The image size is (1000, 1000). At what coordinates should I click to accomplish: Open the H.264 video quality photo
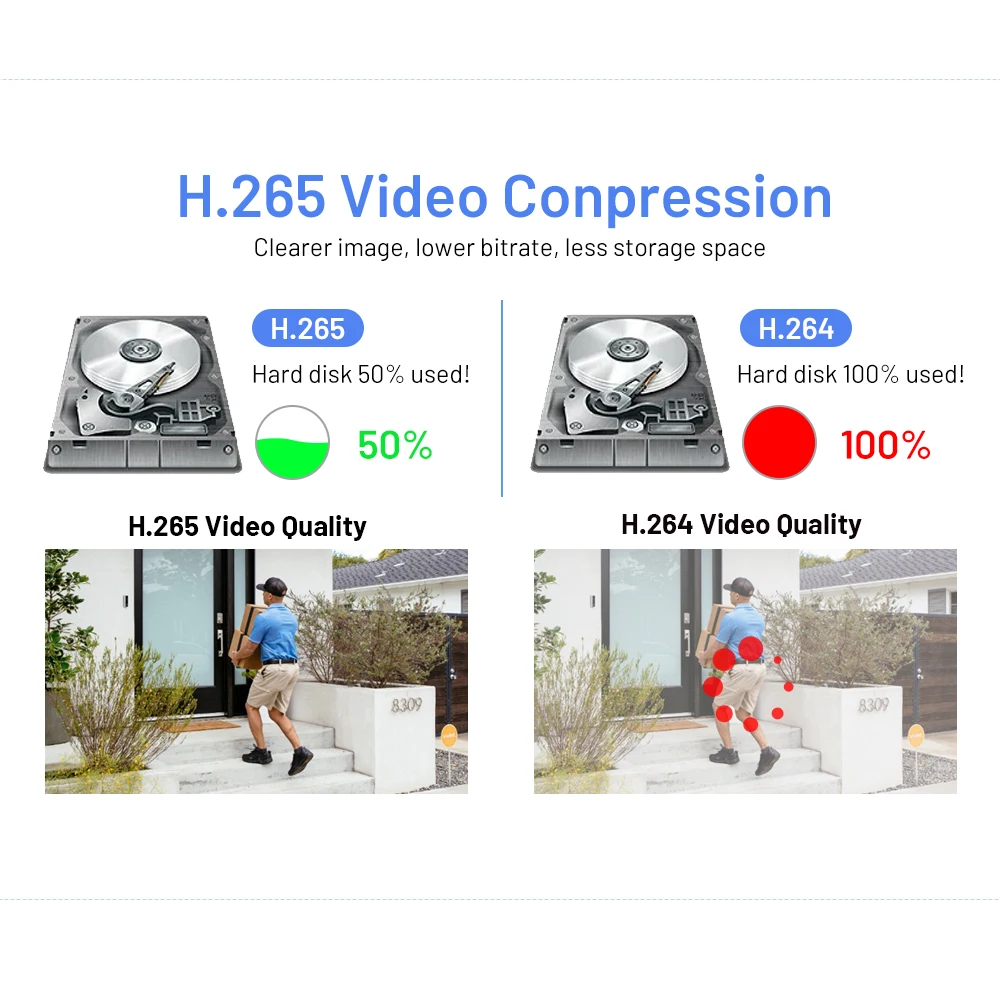click(x=745, y=671)
